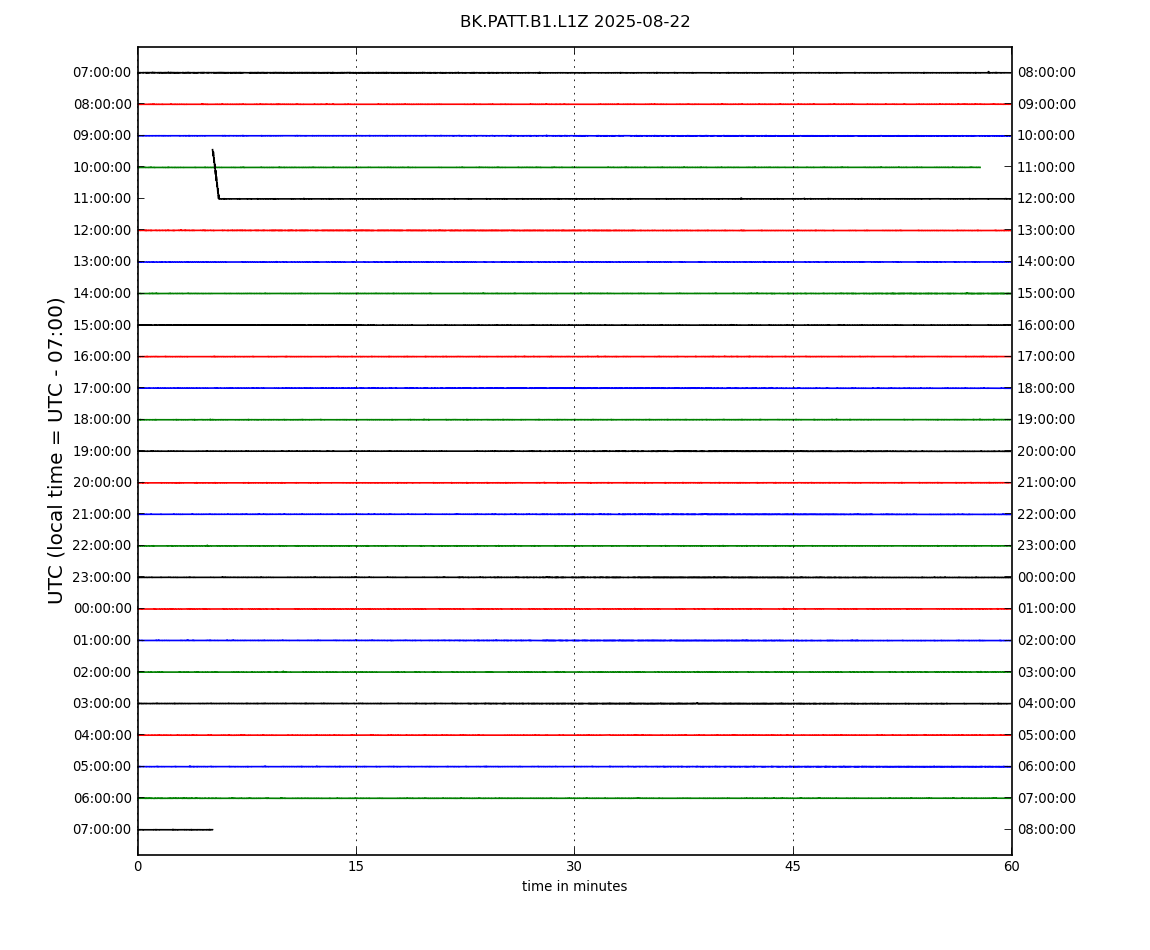Click the right-axis time label 07:00:00
Image resolution: width=1150 pixels, height=950 pixels.
point(1047,798)
